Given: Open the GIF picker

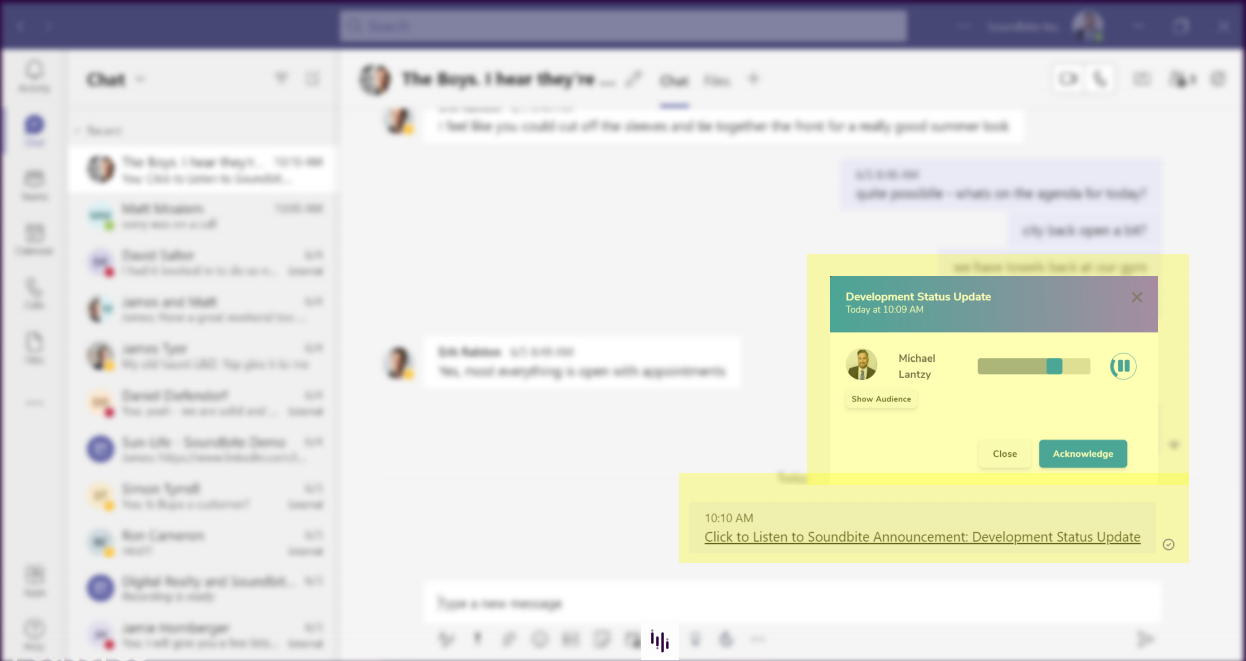Looking at the screenshot, I should [571, 639].
